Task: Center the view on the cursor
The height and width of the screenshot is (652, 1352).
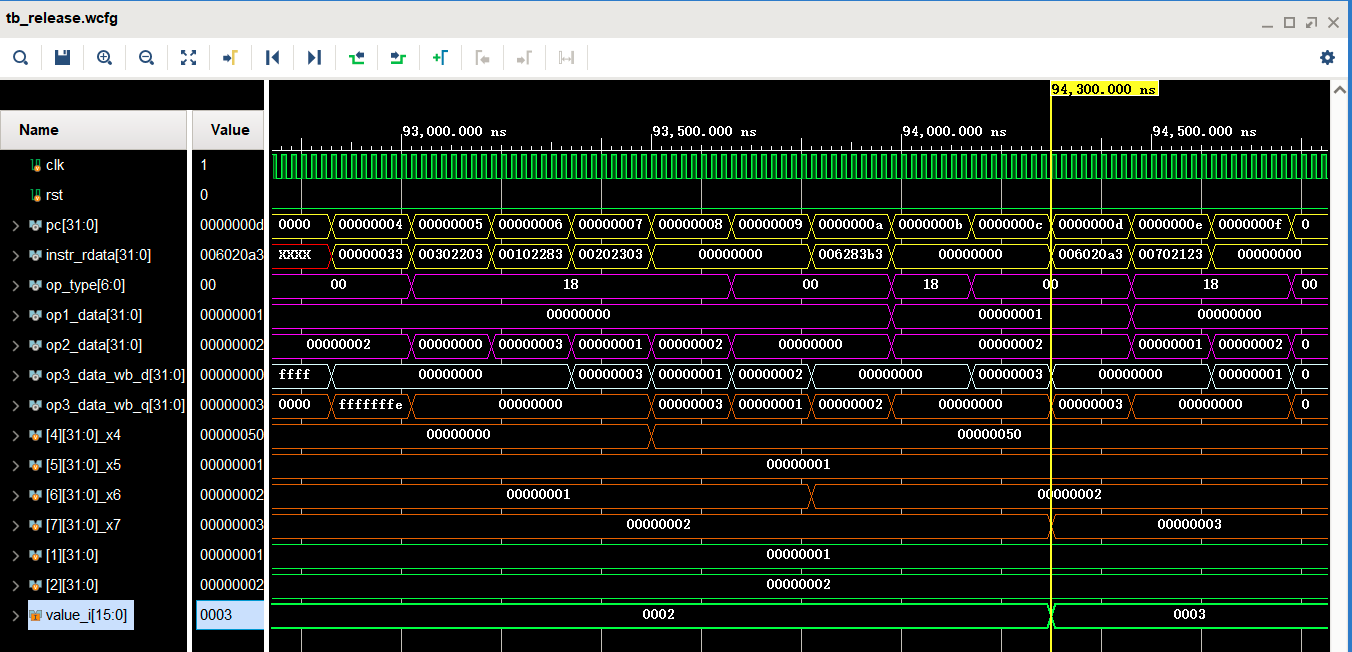Action: click(230, 58)
